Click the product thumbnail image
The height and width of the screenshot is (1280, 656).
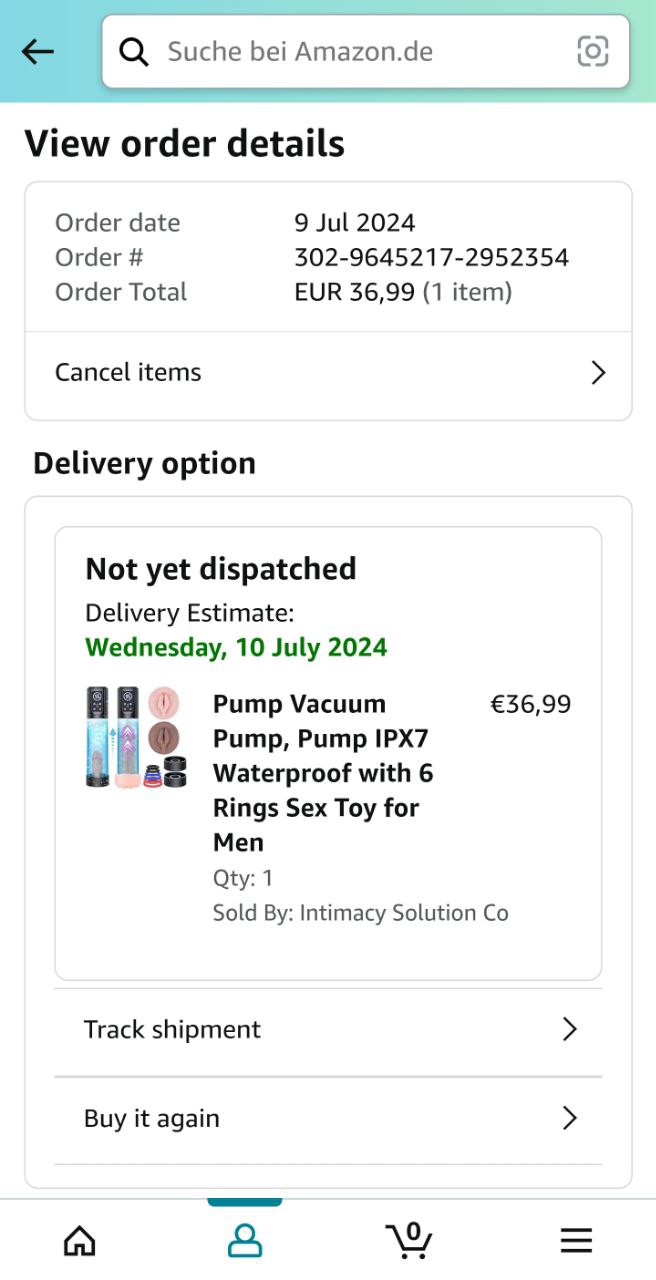point(136,737)
